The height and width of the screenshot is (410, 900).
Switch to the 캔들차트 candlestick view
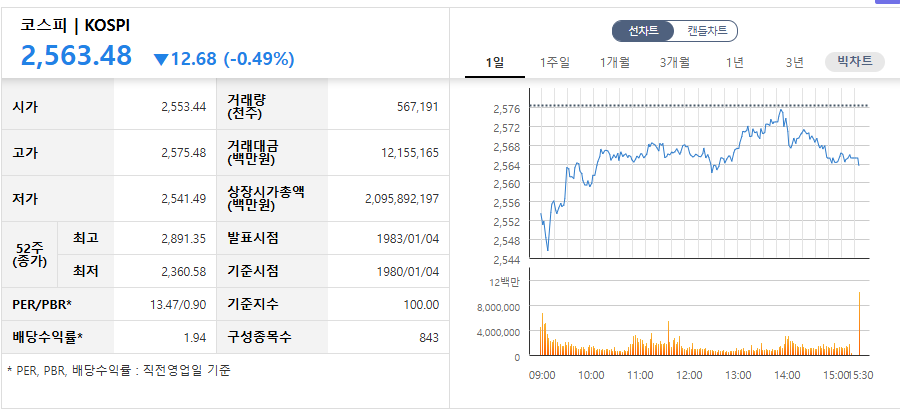point(707,31)
